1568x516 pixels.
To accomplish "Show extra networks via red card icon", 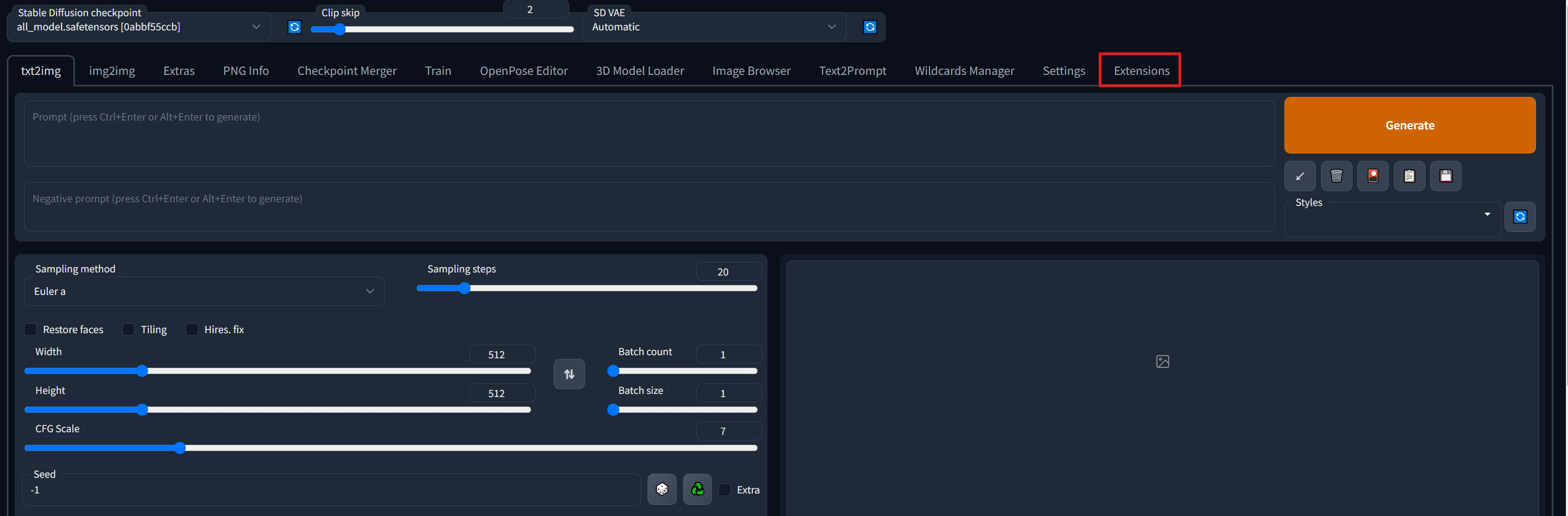I will pos(1372,177).
